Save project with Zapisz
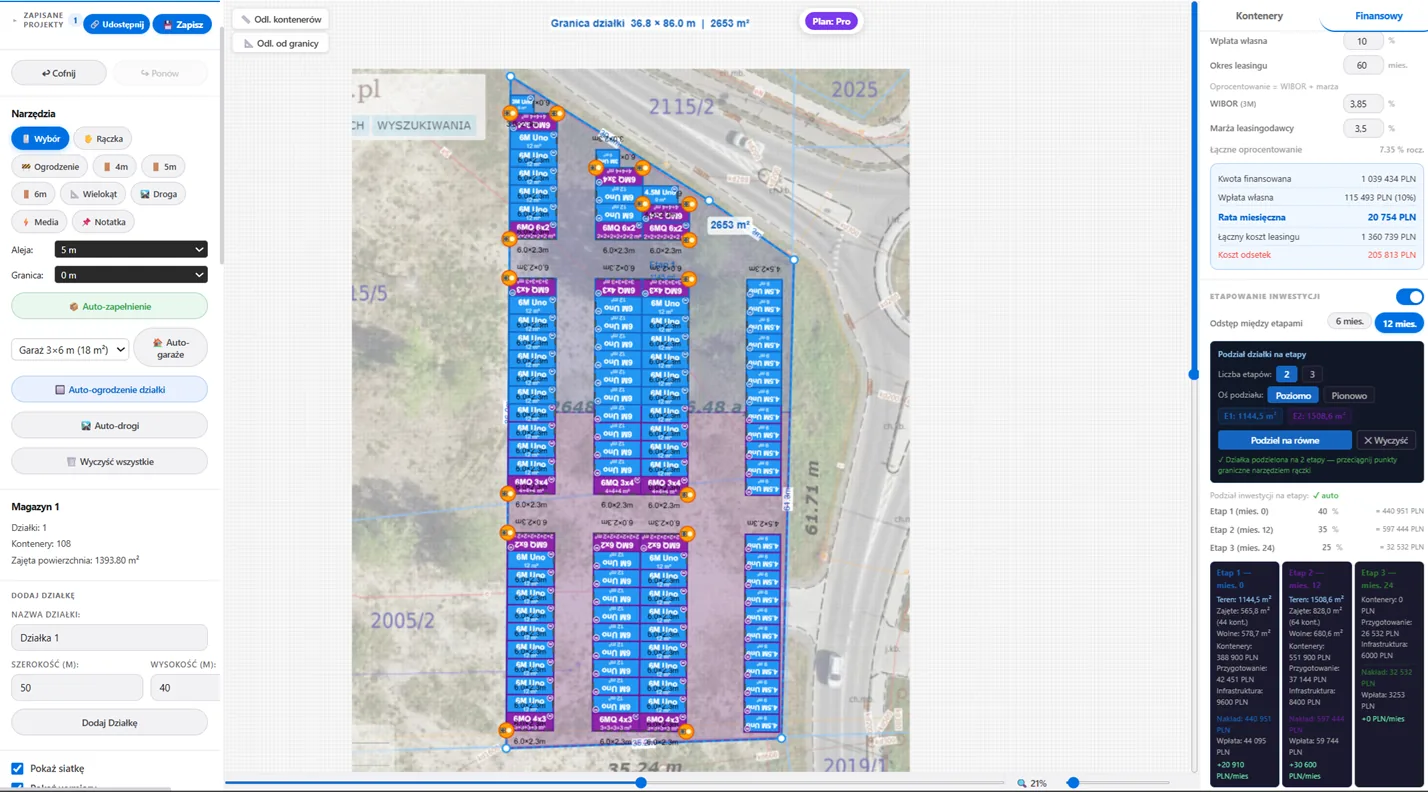 [x=182, y=24]
